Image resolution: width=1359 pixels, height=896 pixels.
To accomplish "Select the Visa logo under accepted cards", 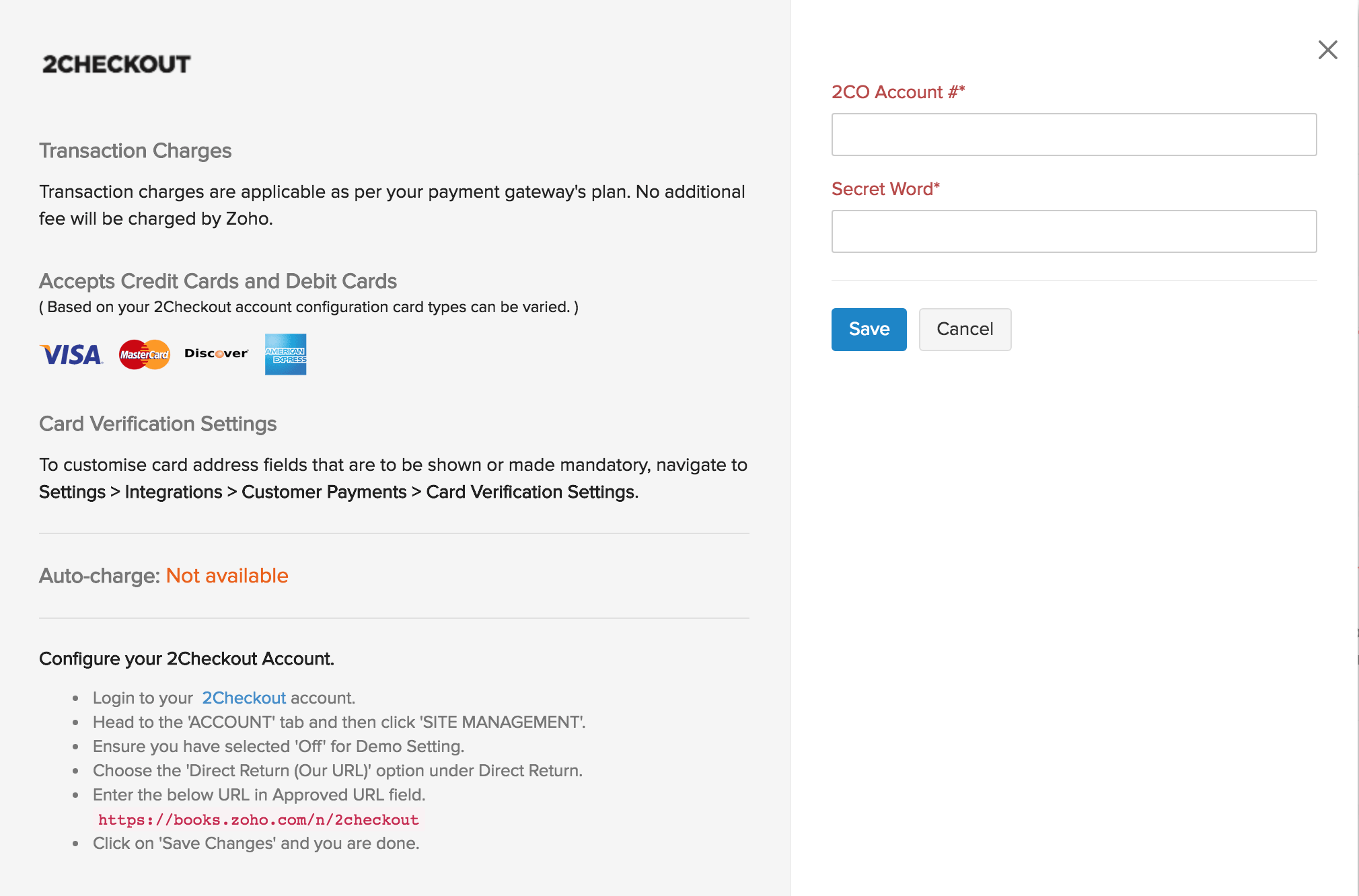I will coord(71,354).
